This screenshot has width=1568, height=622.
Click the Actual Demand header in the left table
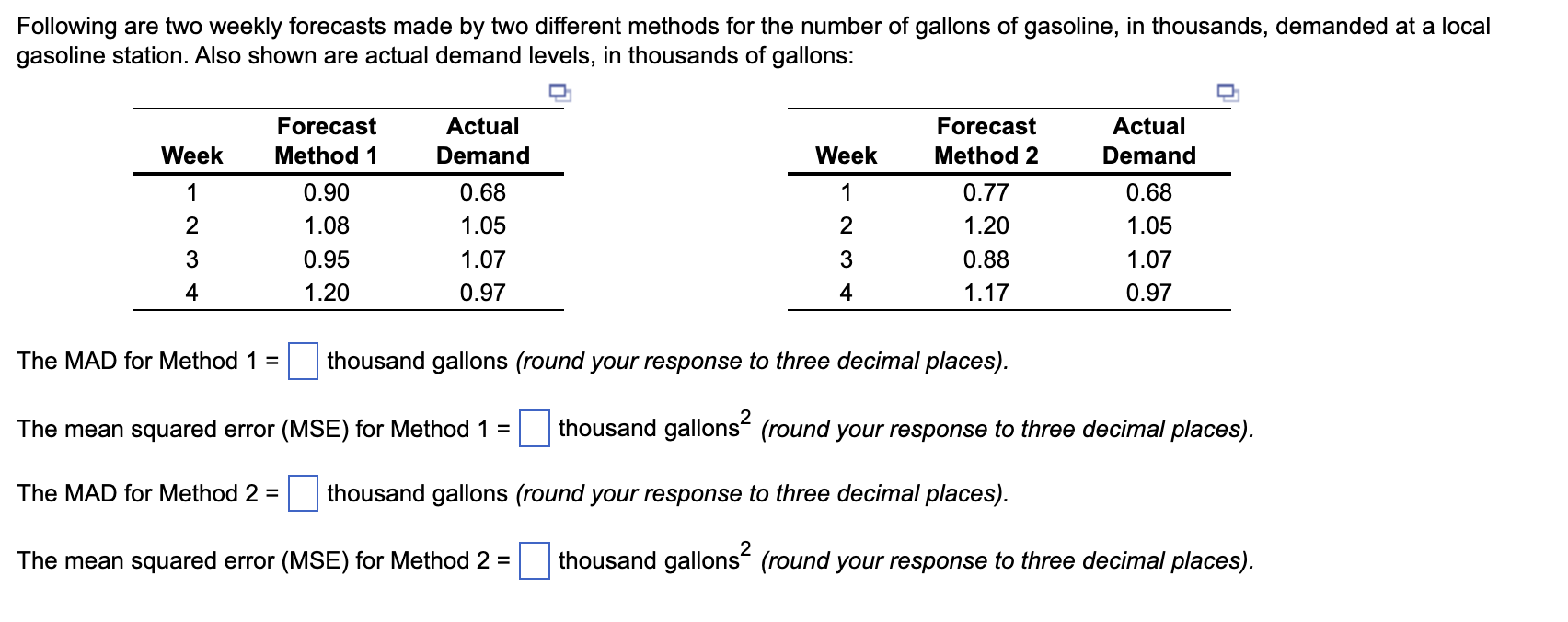[483, 141]
